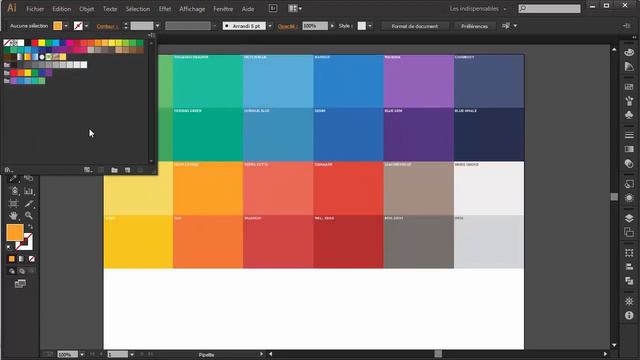
Task: Select the Hand tool
Action: coord(13,215)
